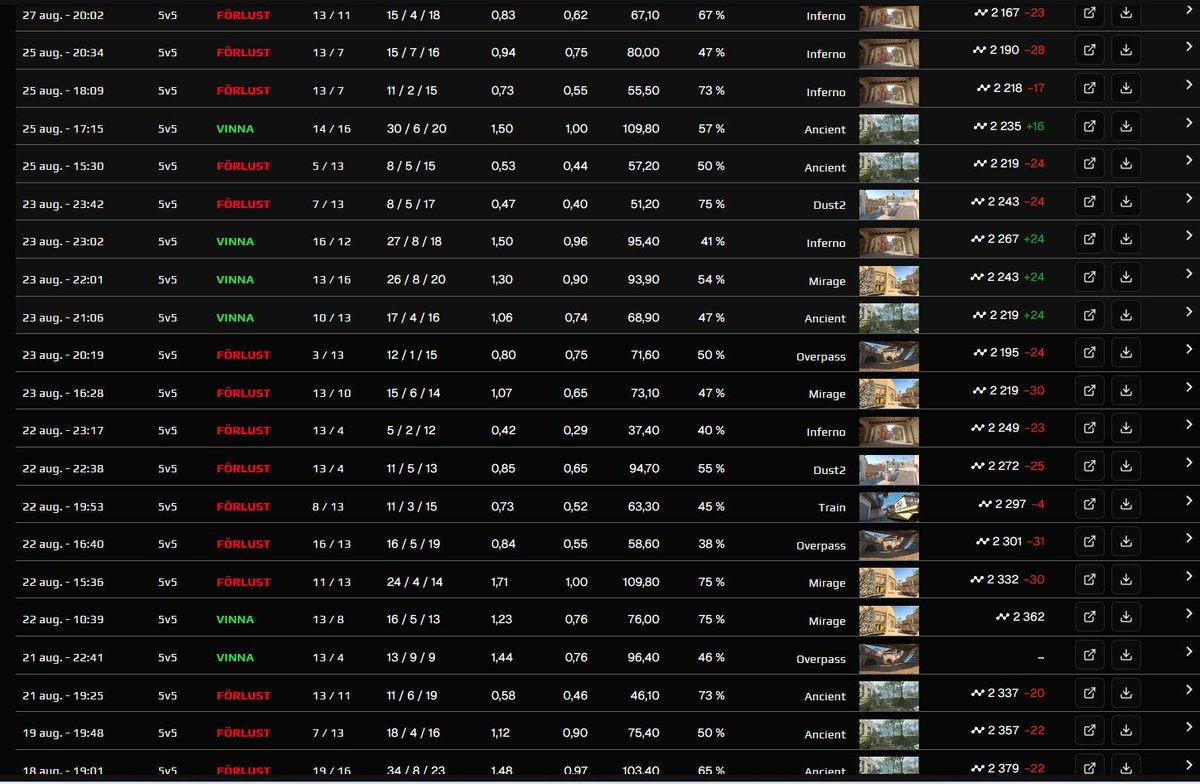Download demo for 25 aug. 17:15 match
This screenshot has width=1200, height=784.
(x=1126, y=126)
